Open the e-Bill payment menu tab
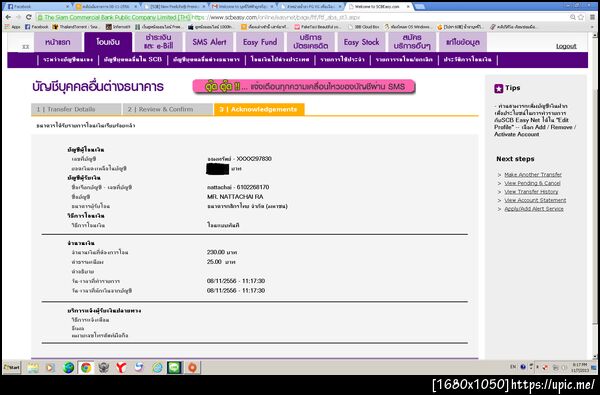 click(x=158, y=42)
